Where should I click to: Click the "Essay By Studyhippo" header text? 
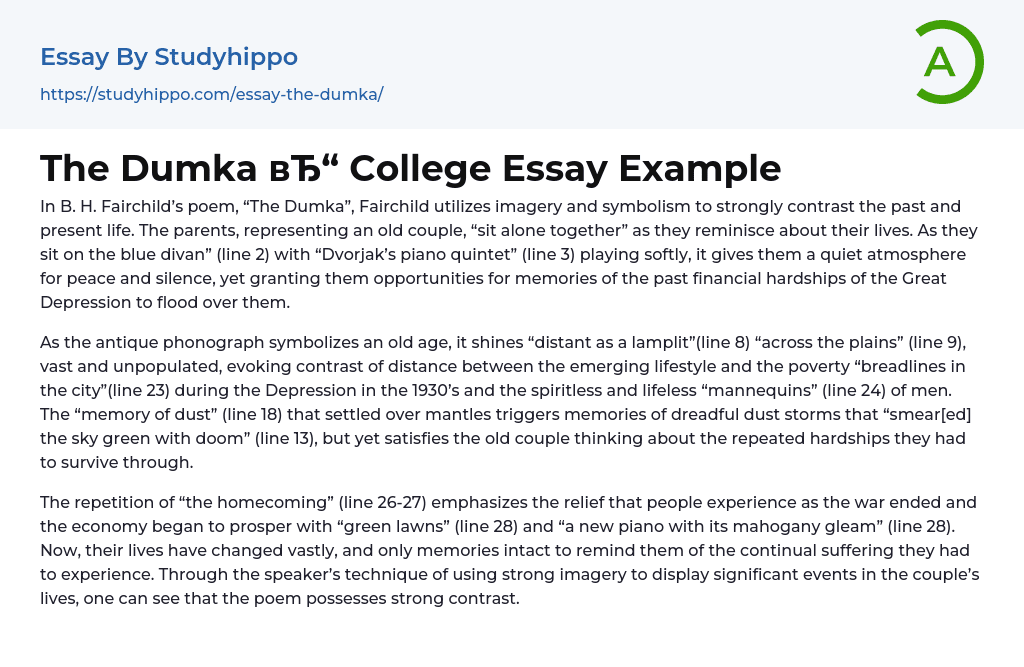(169, 57)
